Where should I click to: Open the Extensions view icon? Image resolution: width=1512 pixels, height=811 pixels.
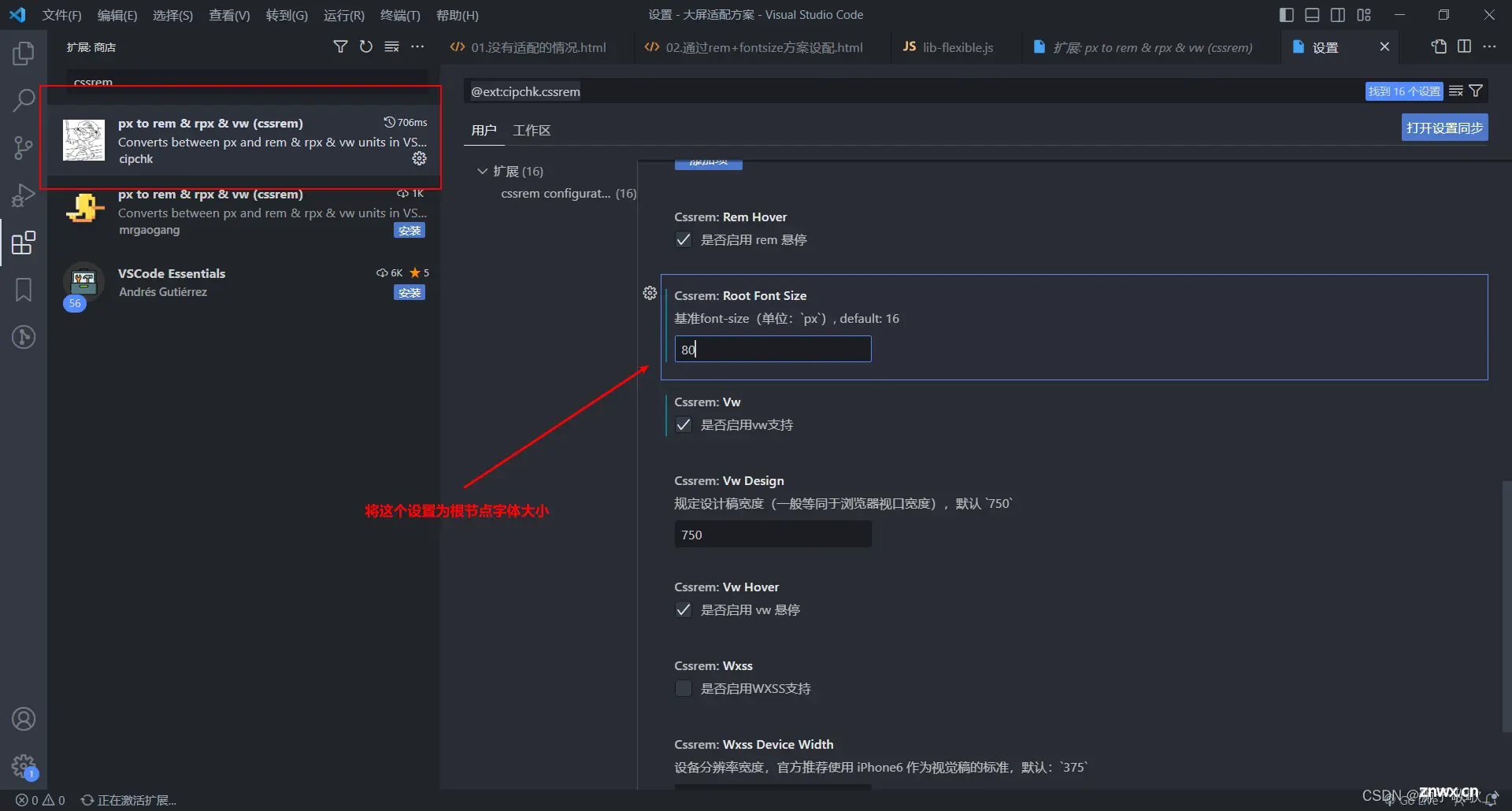[24, 243]
